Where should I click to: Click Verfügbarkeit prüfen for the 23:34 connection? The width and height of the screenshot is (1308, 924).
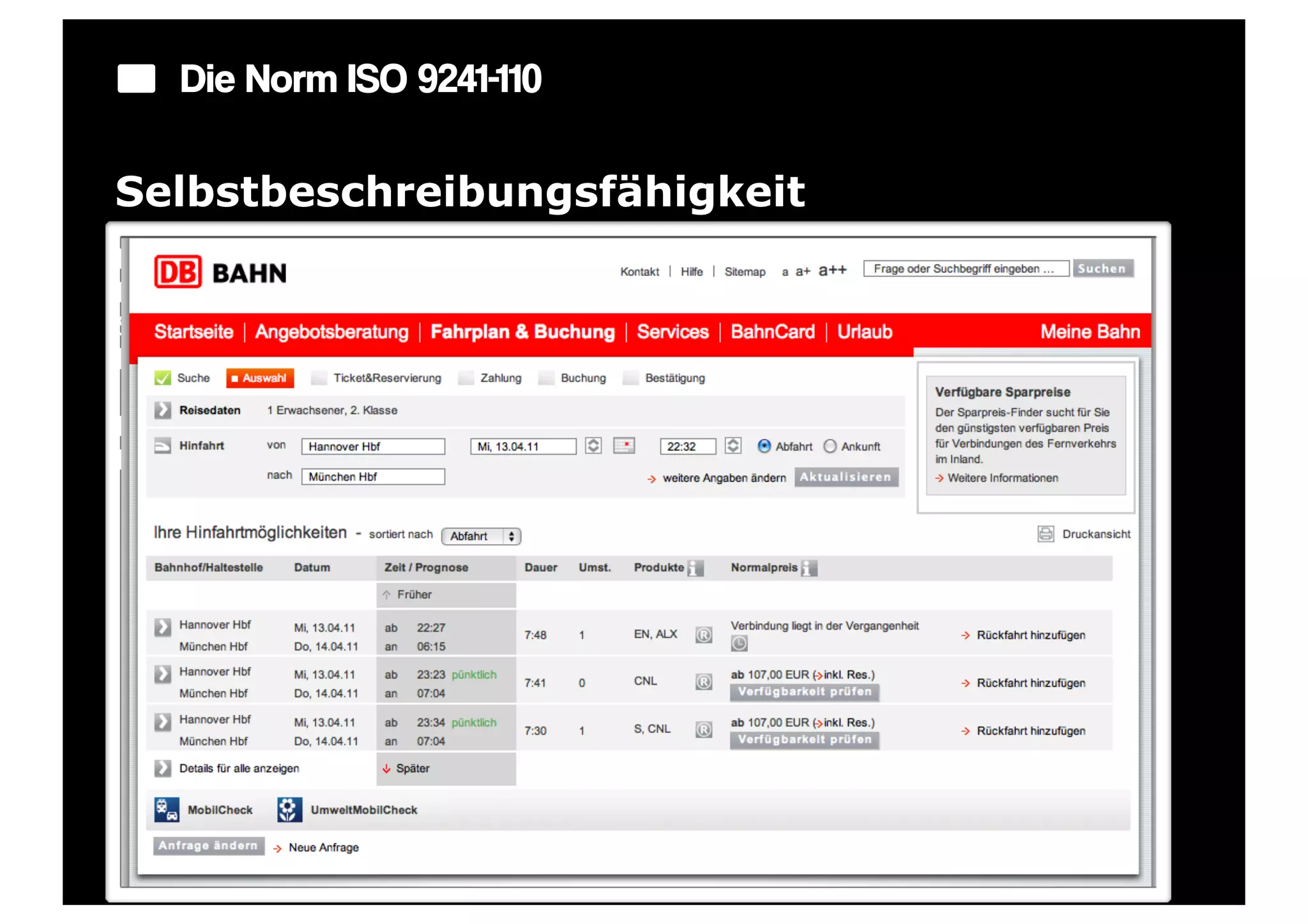tap(805, 739)
